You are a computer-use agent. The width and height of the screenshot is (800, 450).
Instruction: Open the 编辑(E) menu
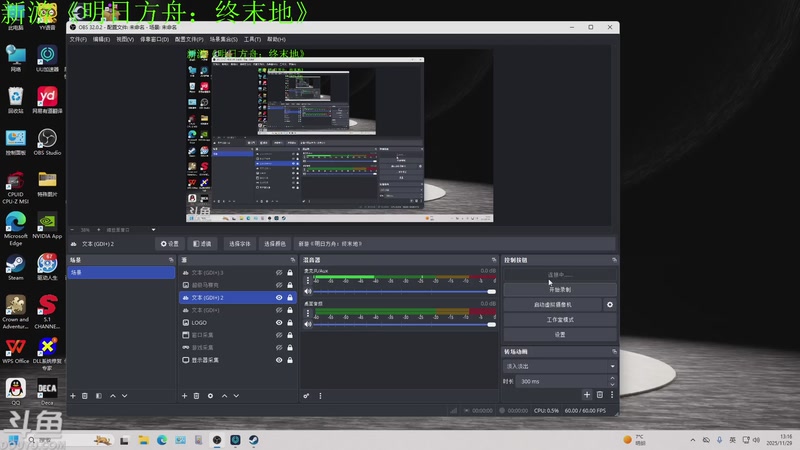101,39
